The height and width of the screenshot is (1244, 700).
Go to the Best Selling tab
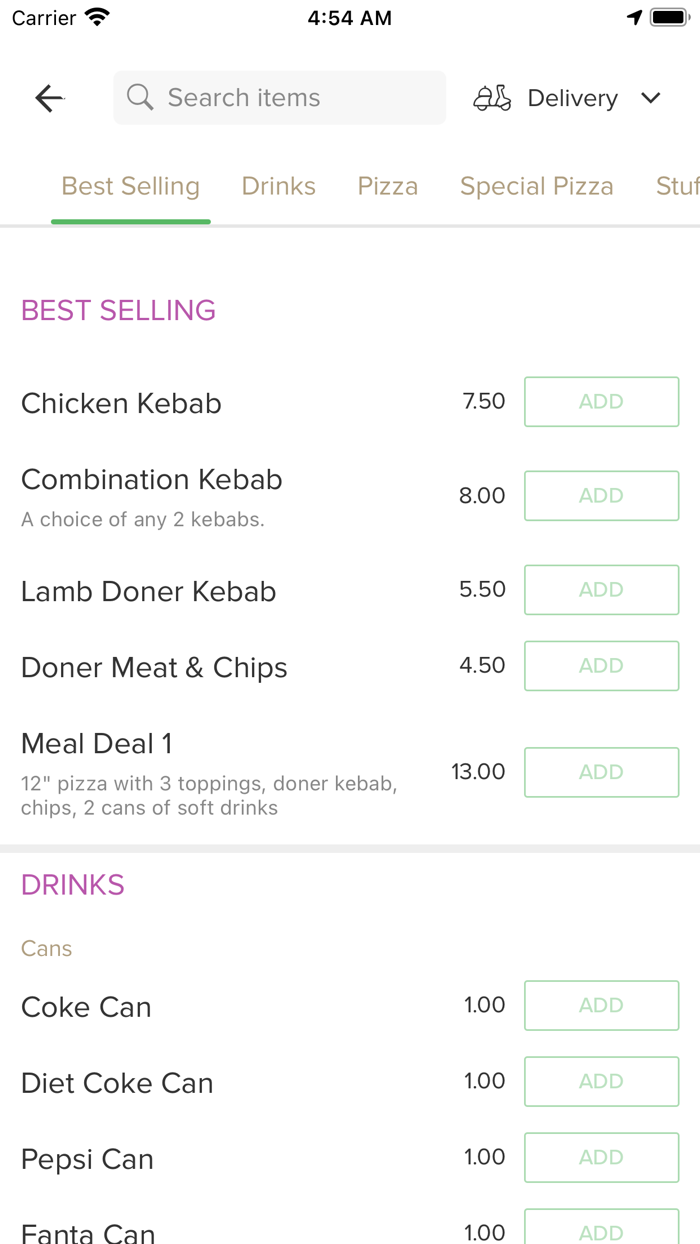(x=130, y=187)
